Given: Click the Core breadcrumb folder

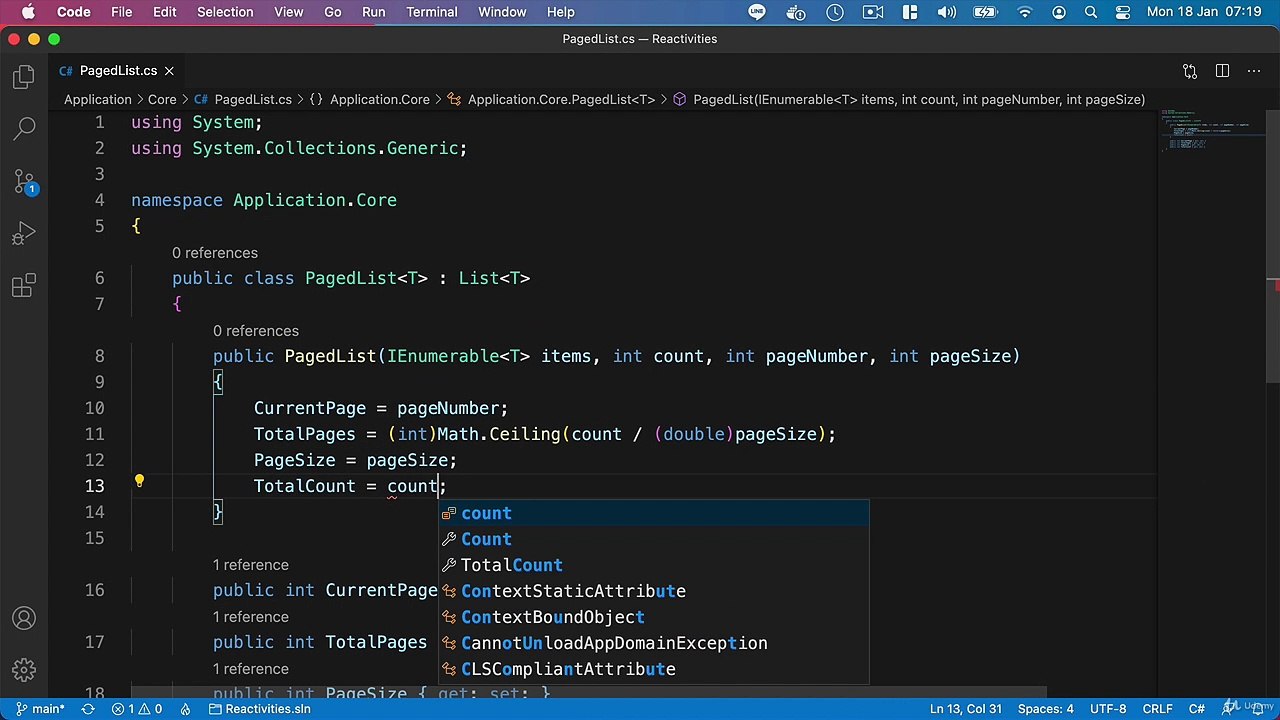Looking at the screenshot, I should [x=162, y=99].
